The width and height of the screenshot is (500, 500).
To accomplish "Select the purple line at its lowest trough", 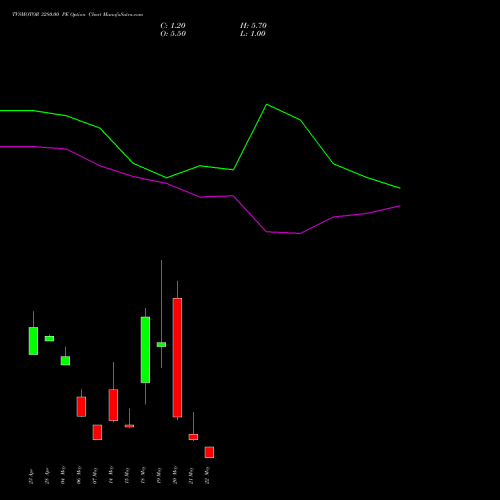I will (300, 233).
